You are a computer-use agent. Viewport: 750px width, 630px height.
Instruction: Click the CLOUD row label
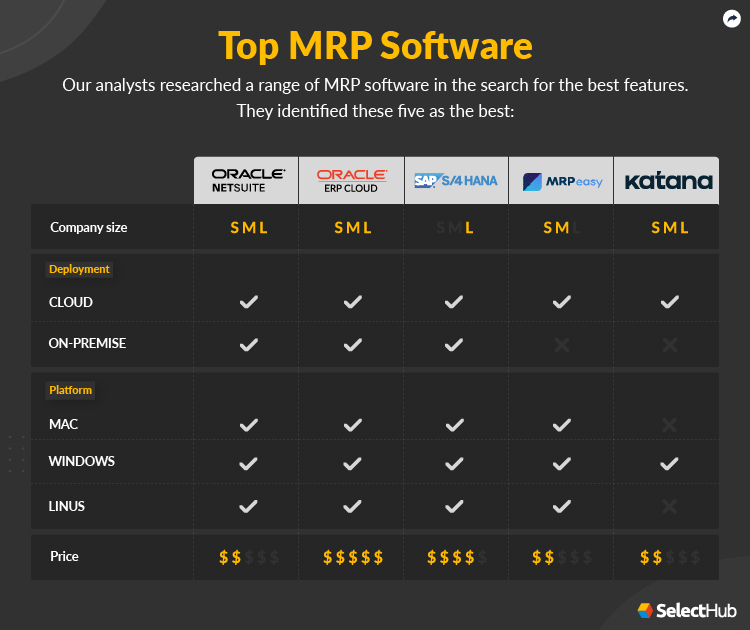71,302
